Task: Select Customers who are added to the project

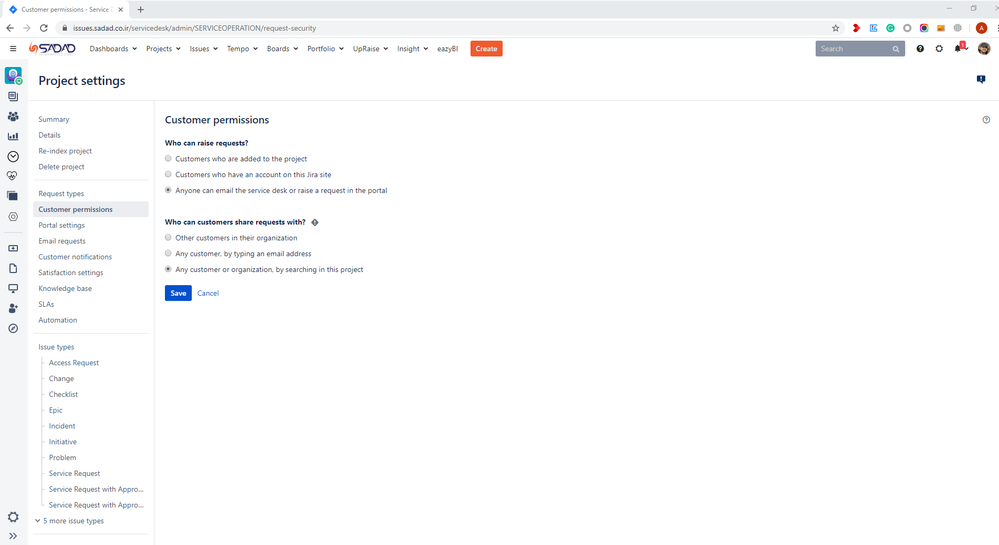Action: tap(168, 159)
